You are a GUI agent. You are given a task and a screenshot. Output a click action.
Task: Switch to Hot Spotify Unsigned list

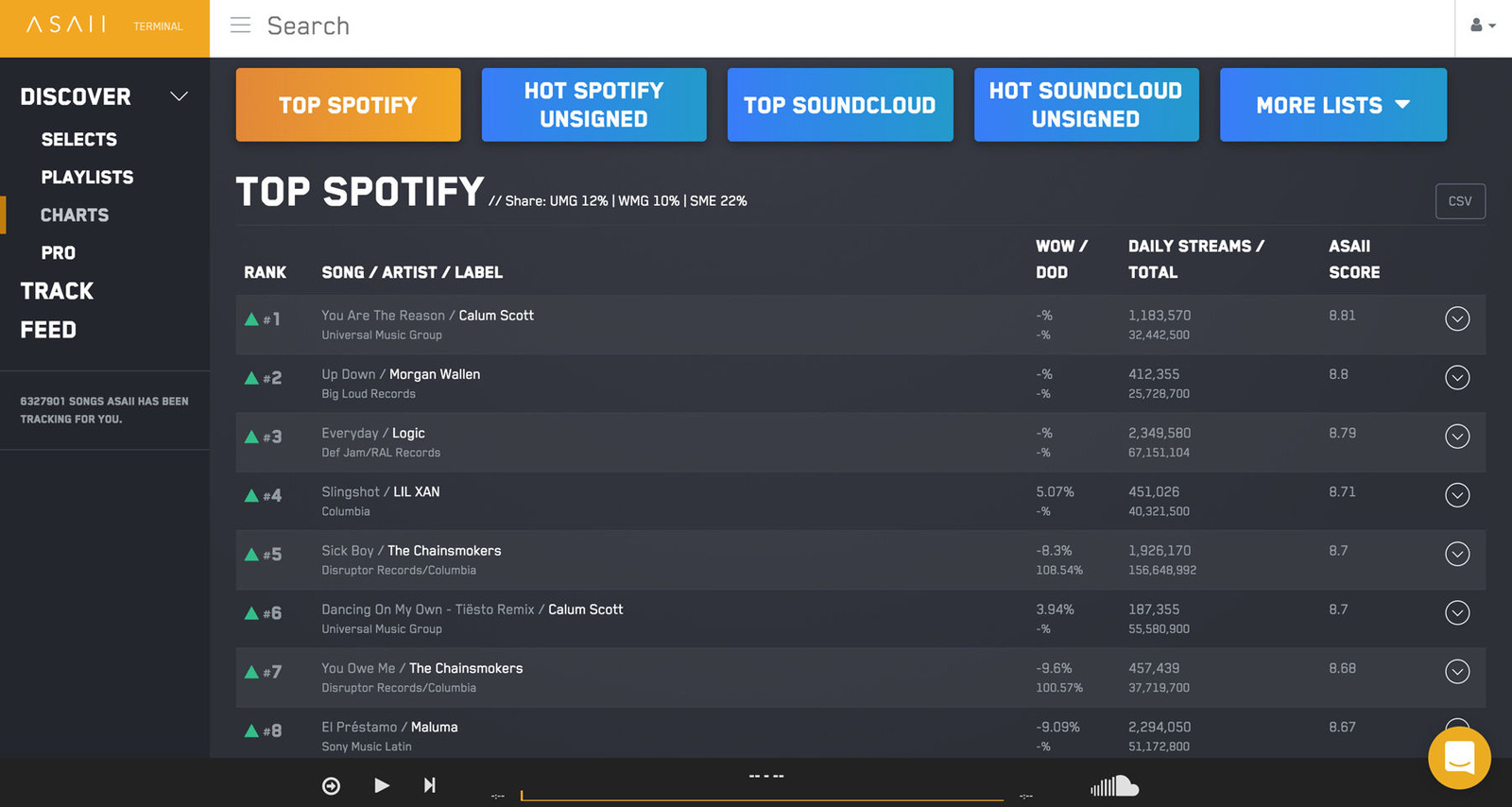tap(593, 105)
